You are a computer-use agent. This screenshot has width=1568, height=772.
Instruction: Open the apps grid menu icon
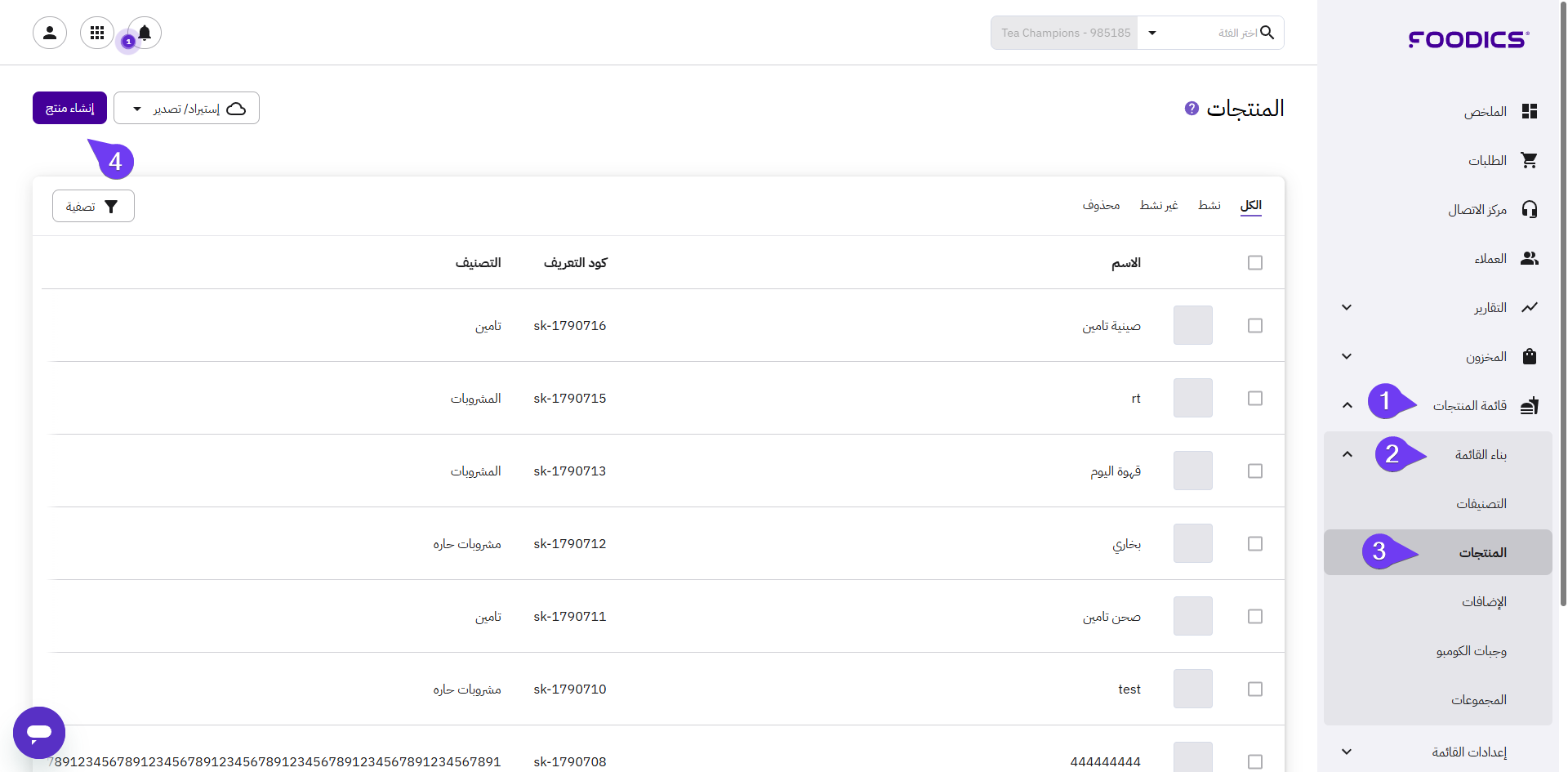pyautogui.click(x=97, y=33)
